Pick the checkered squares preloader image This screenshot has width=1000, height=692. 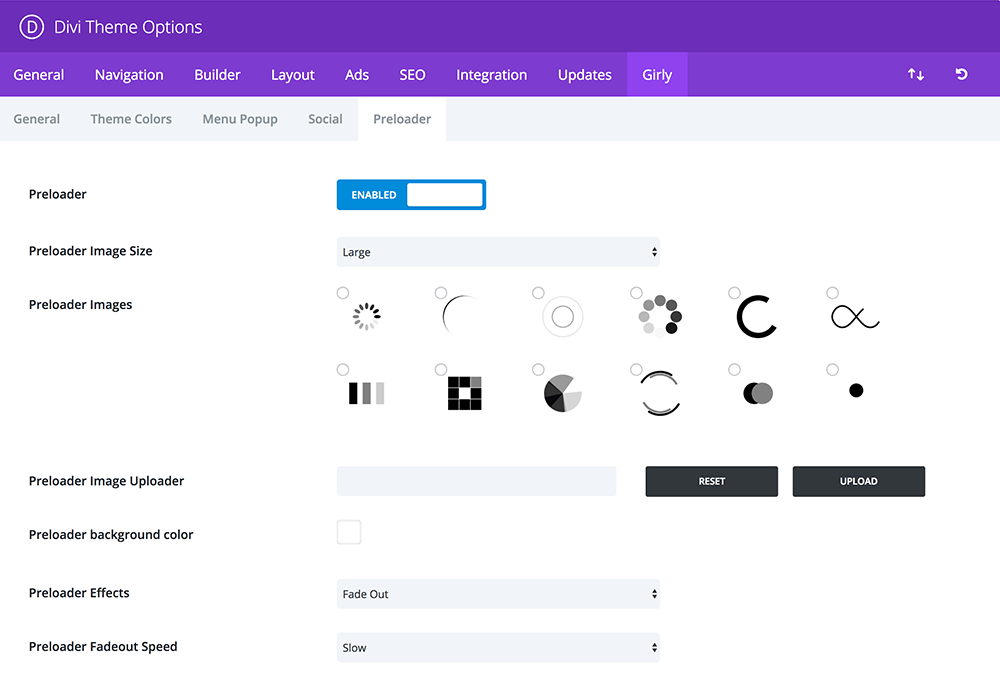[464, 393]
